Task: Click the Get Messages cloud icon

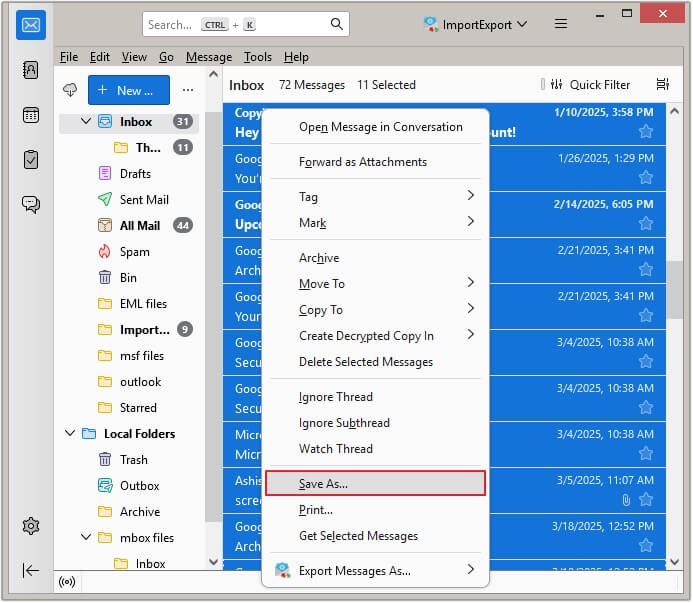Action: pyautogui.click(x=70, y=90)
